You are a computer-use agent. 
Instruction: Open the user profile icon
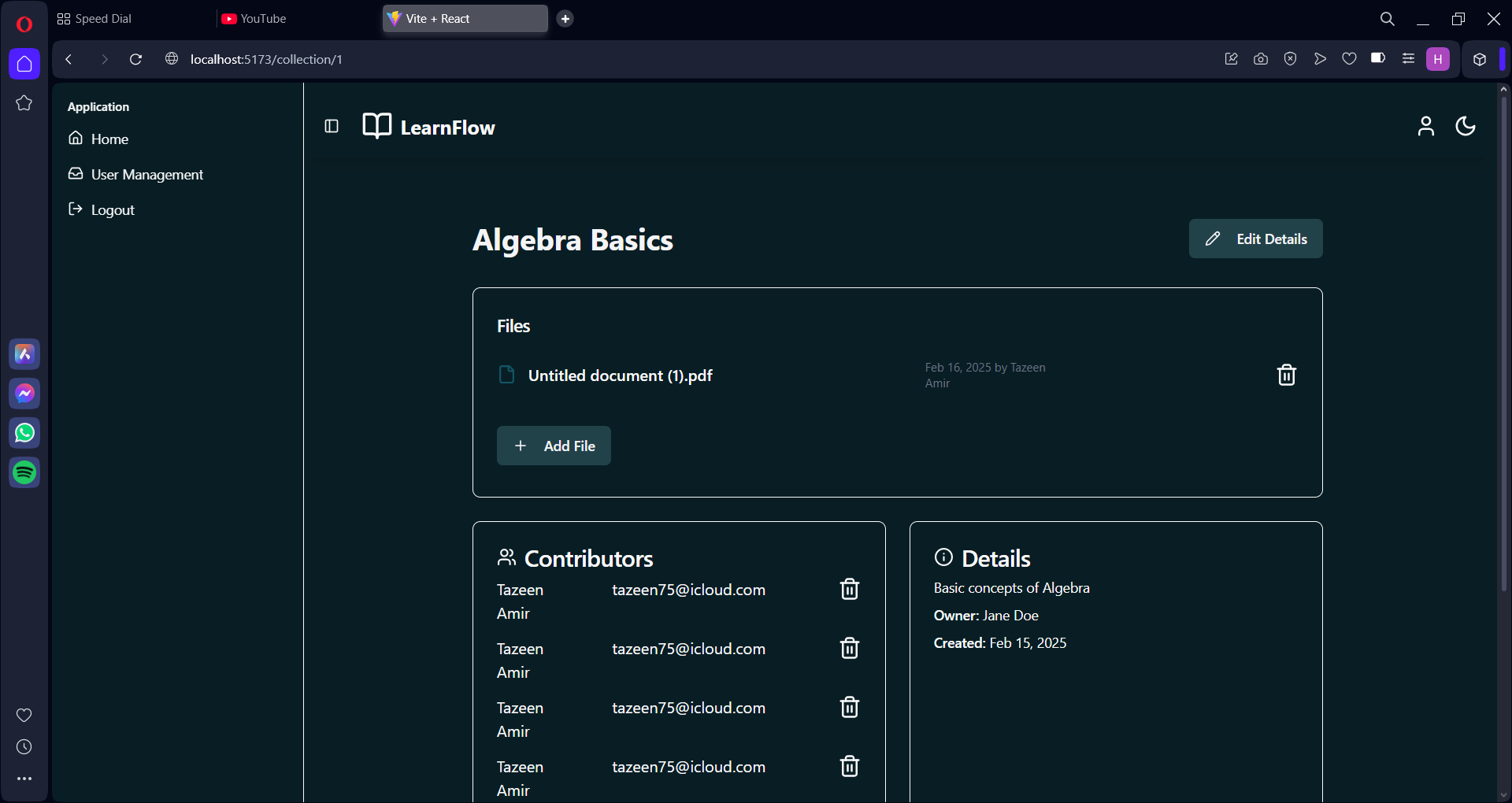(x=1425, y=126)
